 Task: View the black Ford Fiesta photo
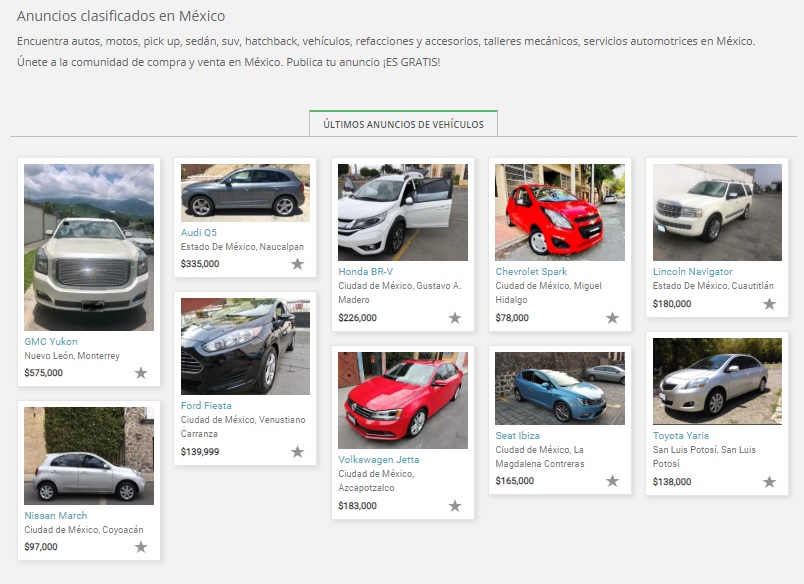click(245, 347)
